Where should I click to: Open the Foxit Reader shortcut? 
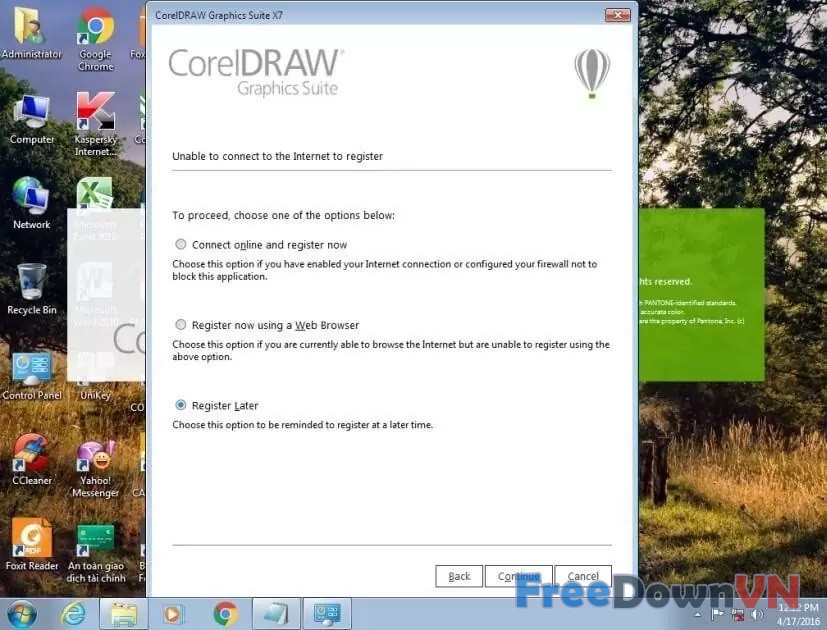tap(31, 540)
